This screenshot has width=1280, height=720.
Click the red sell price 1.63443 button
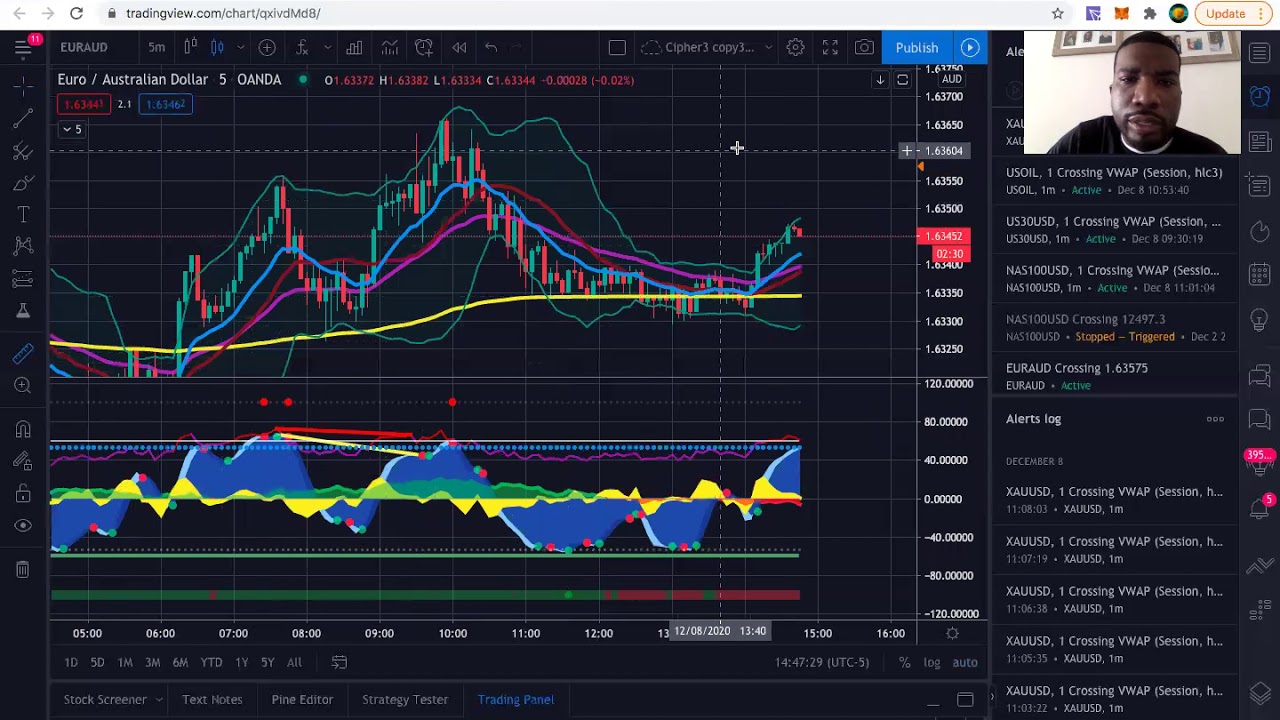[x=84, y=104]
